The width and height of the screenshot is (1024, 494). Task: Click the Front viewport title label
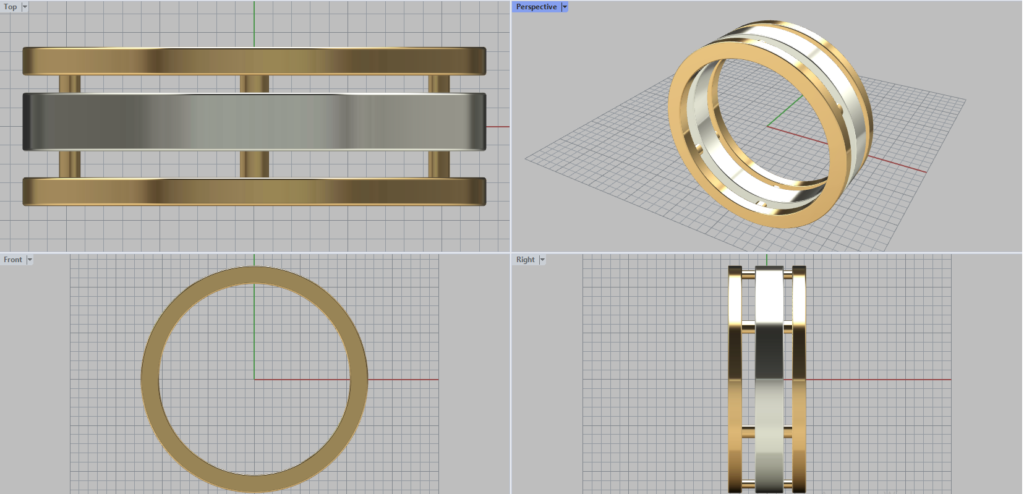click(x=12, y=259)
